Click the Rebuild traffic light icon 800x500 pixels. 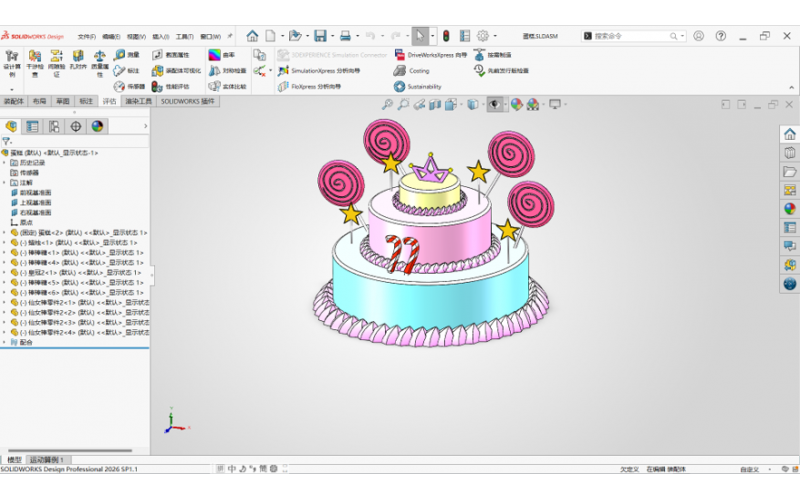[x=446, y=36]
